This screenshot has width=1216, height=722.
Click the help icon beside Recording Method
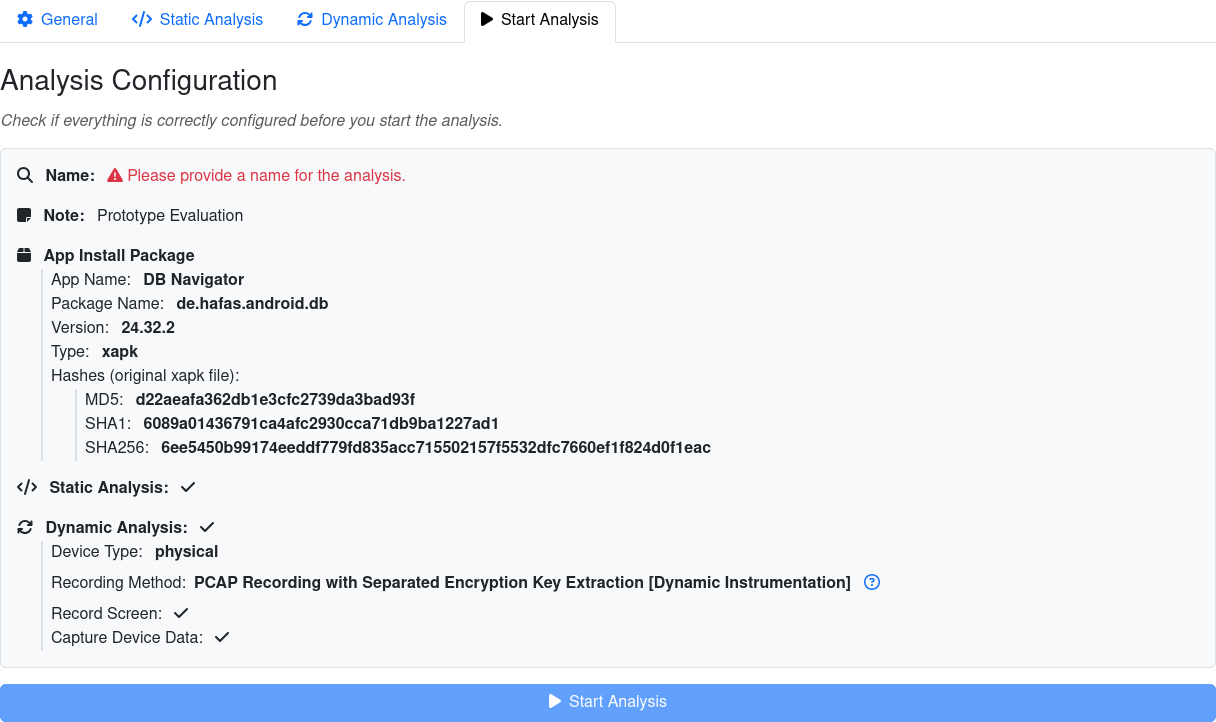tap(872, 582)
